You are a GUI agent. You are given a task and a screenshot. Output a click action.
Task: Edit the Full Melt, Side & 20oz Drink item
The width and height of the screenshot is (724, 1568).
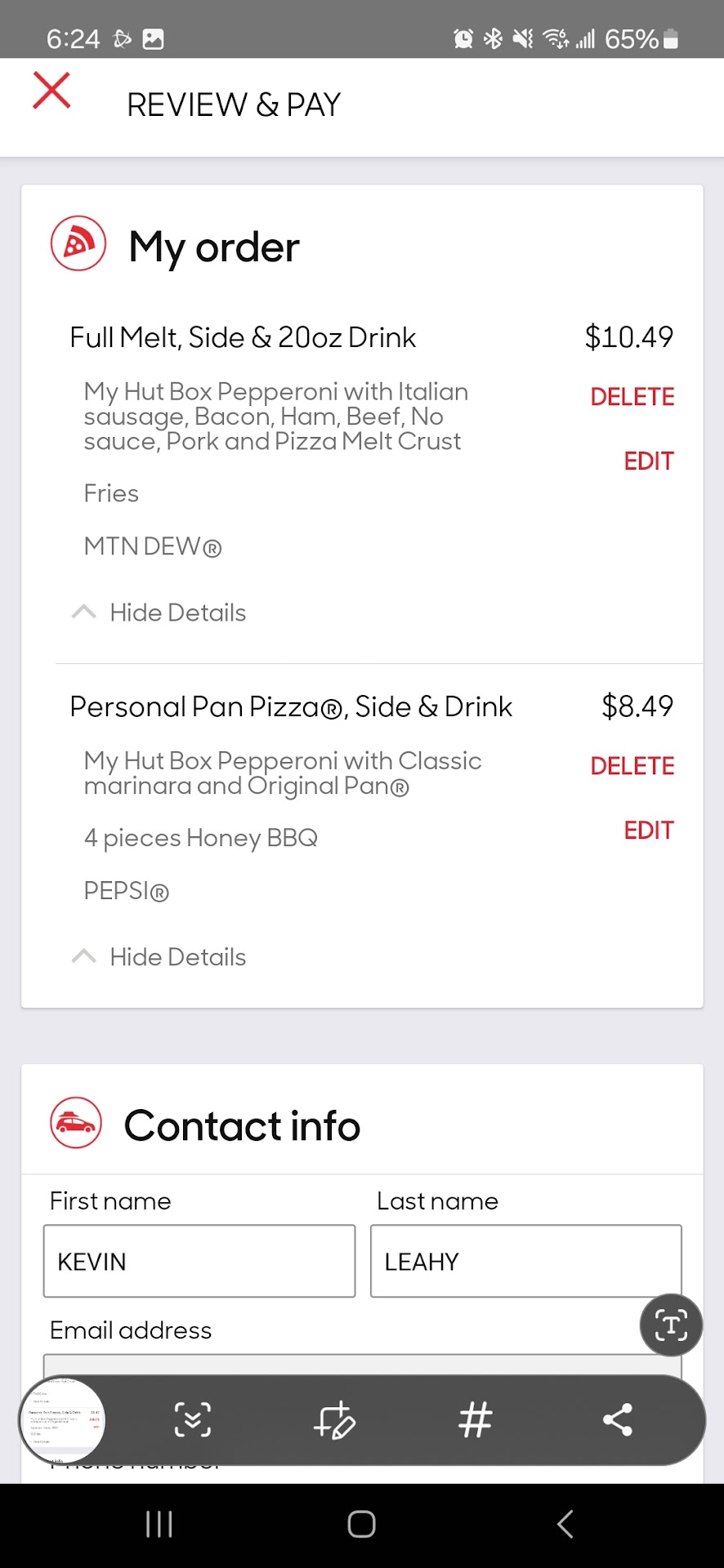tap(648, 461)
